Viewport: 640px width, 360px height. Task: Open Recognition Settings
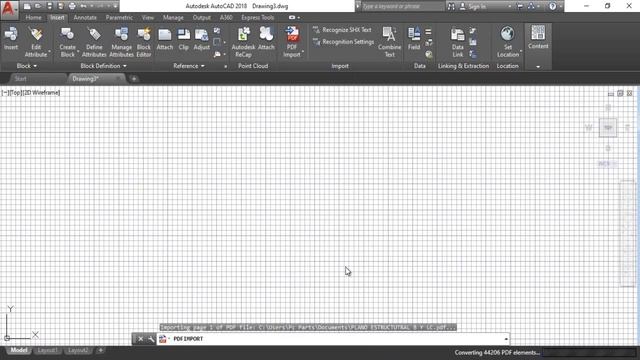coord(343,42)
